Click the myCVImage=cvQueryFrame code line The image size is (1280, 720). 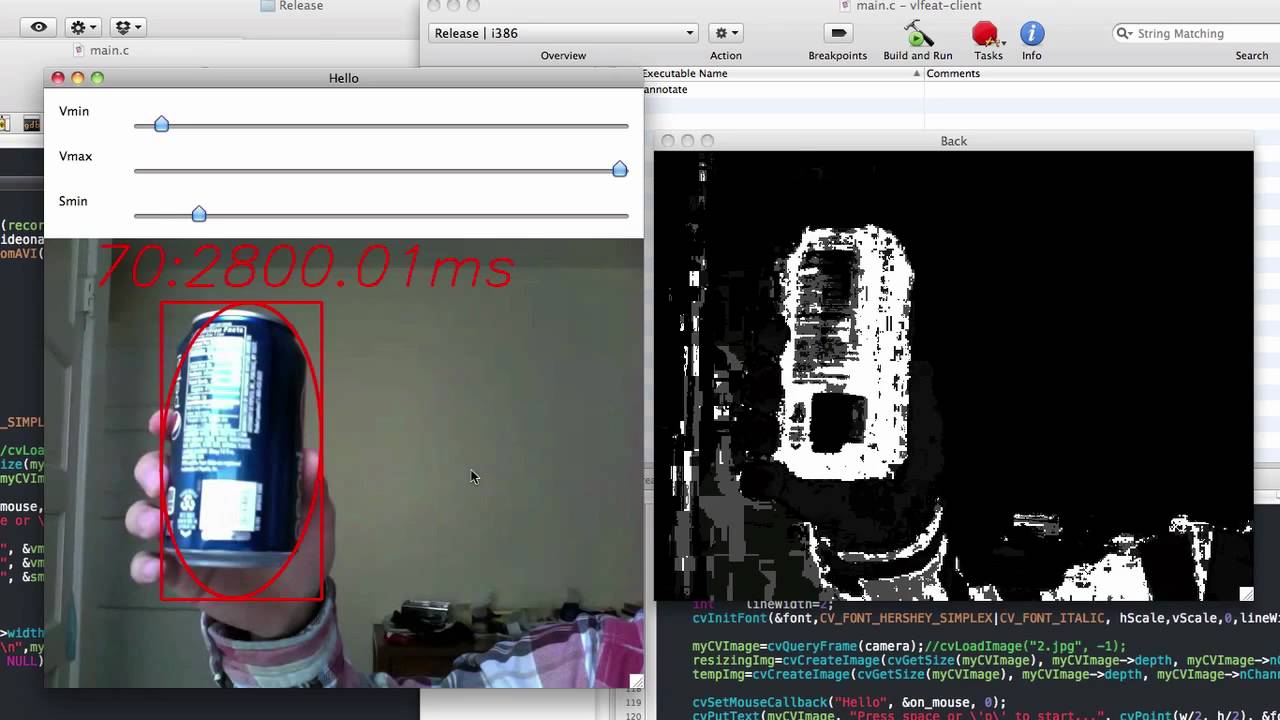[x=909, y=646]
